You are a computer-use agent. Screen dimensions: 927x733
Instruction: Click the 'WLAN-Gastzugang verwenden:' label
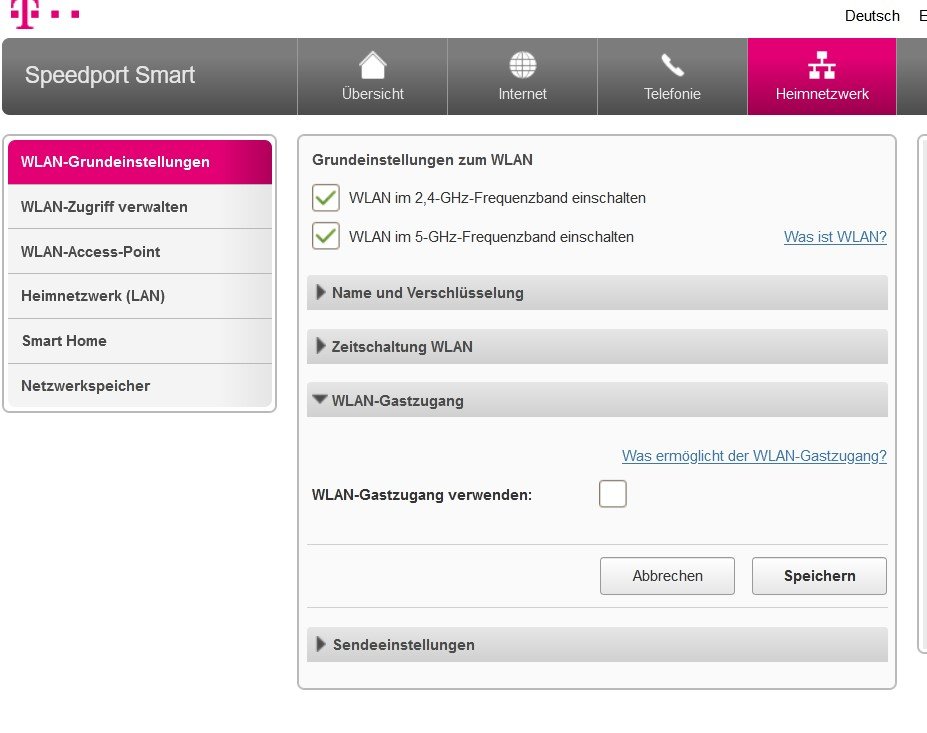point(422,495)
